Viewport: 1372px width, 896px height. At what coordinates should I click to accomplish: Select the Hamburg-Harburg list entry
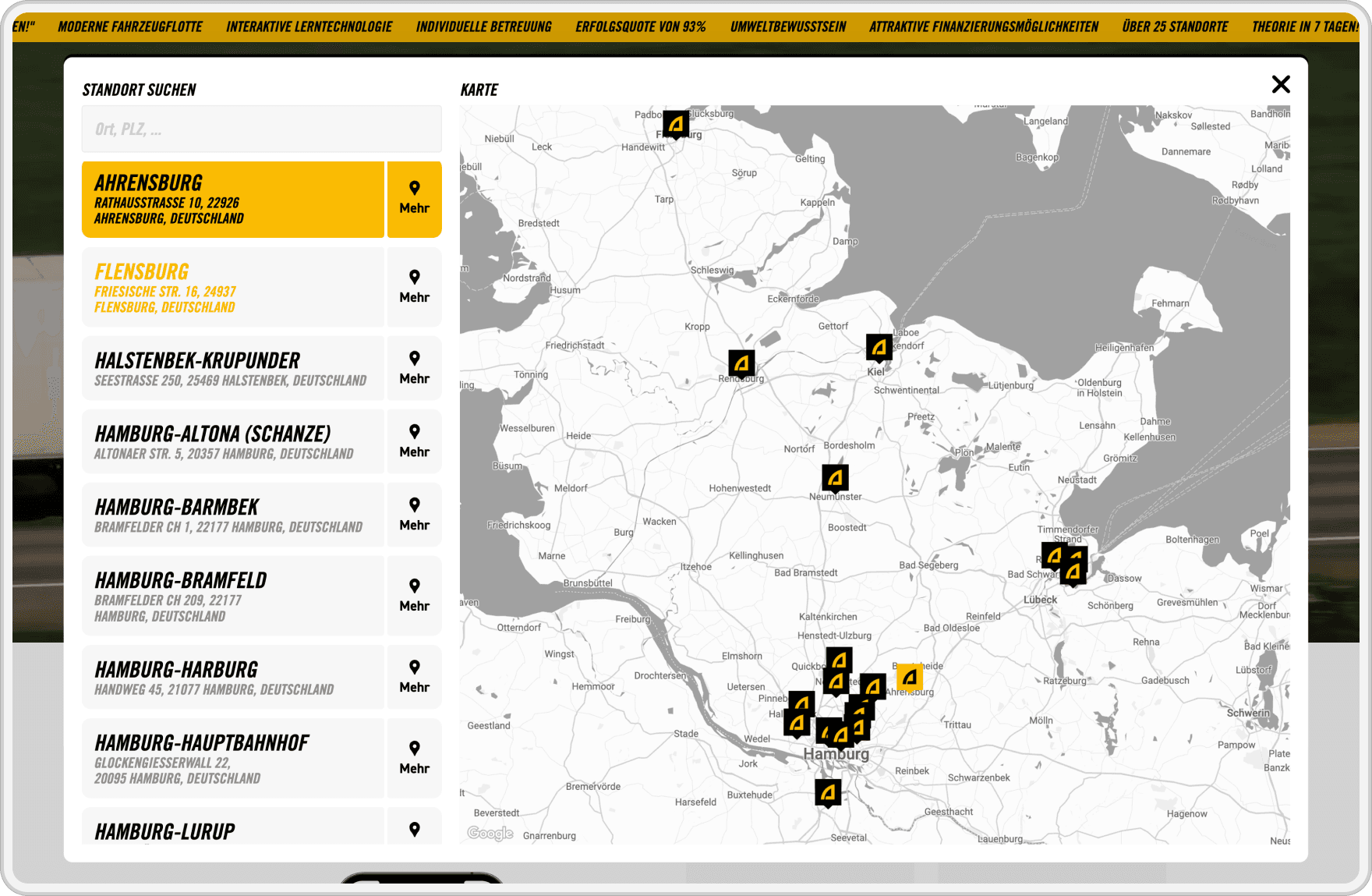(233, 677)
